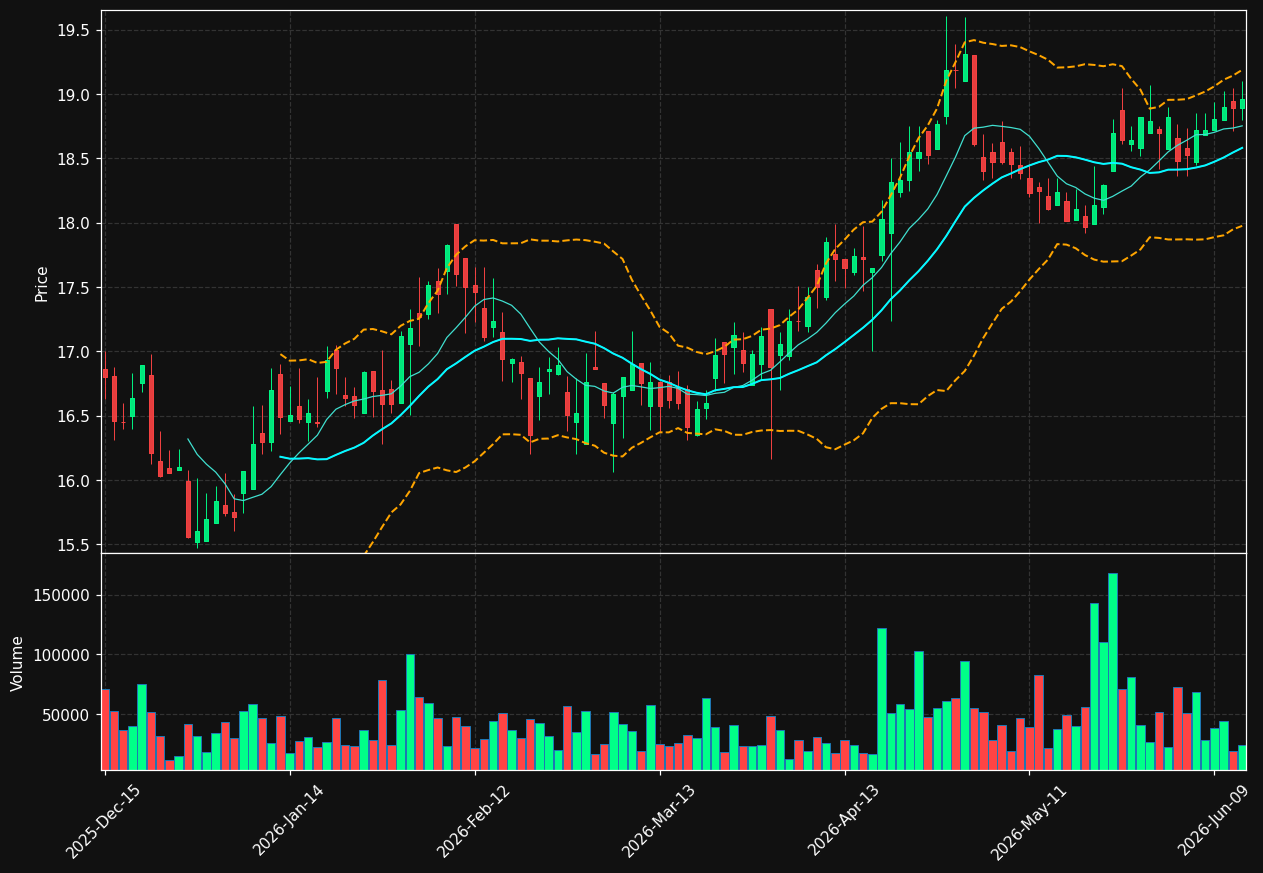Select the 19.5 price tick label
Viewport: 1263px width, 873px height.
tap(75, 30)
